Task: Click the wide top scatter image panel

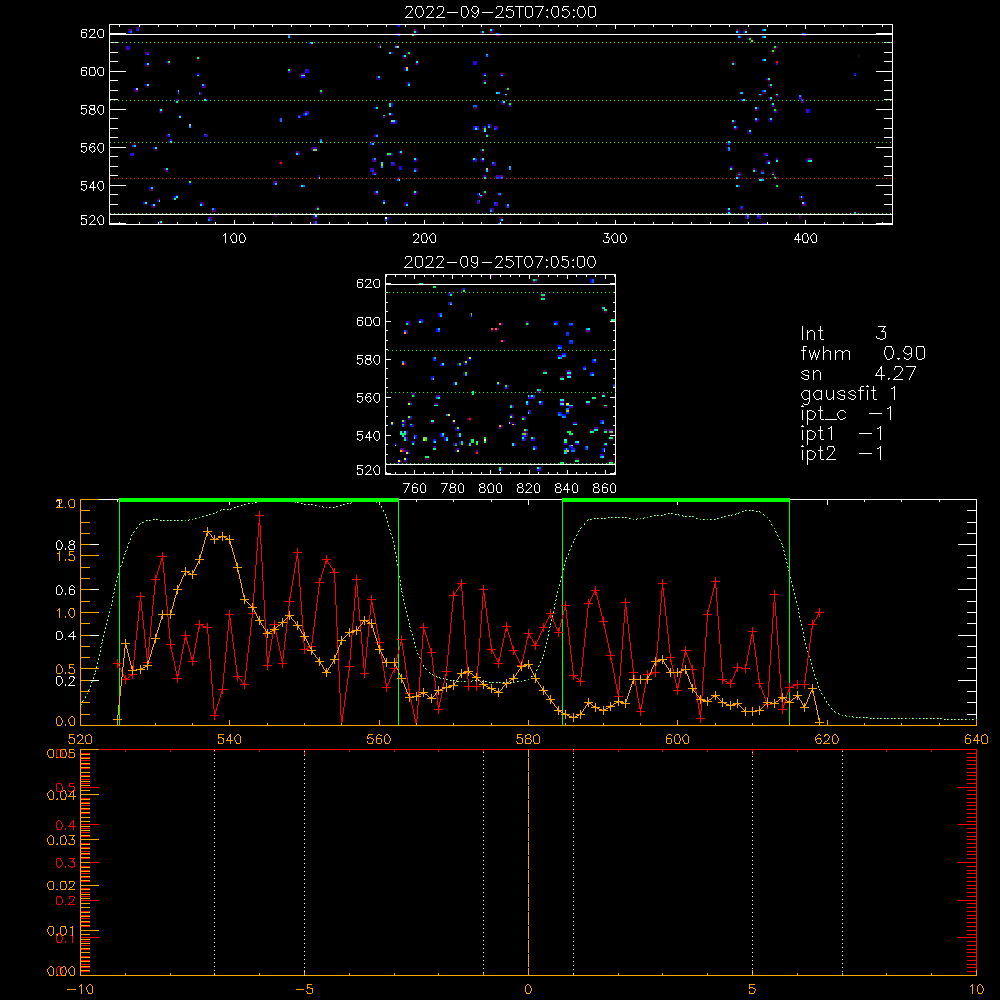Action: point(501,124)
